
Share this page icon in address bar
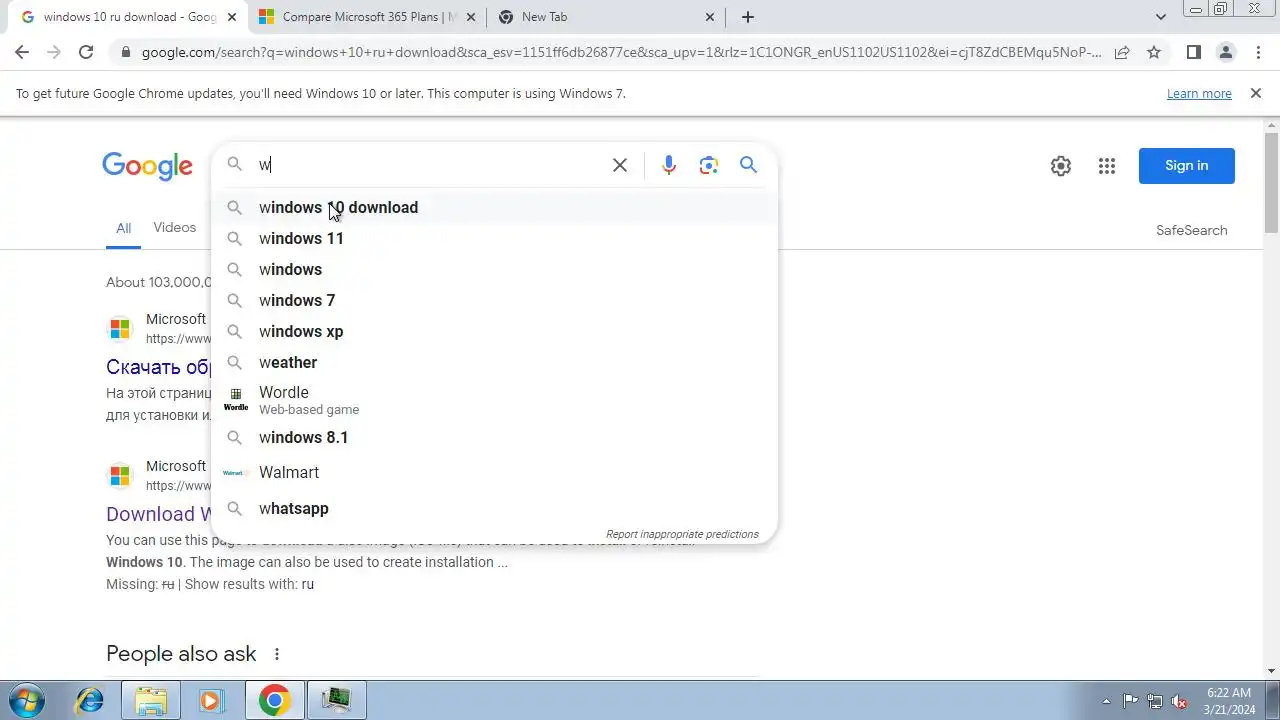(x=1122, y=52)
